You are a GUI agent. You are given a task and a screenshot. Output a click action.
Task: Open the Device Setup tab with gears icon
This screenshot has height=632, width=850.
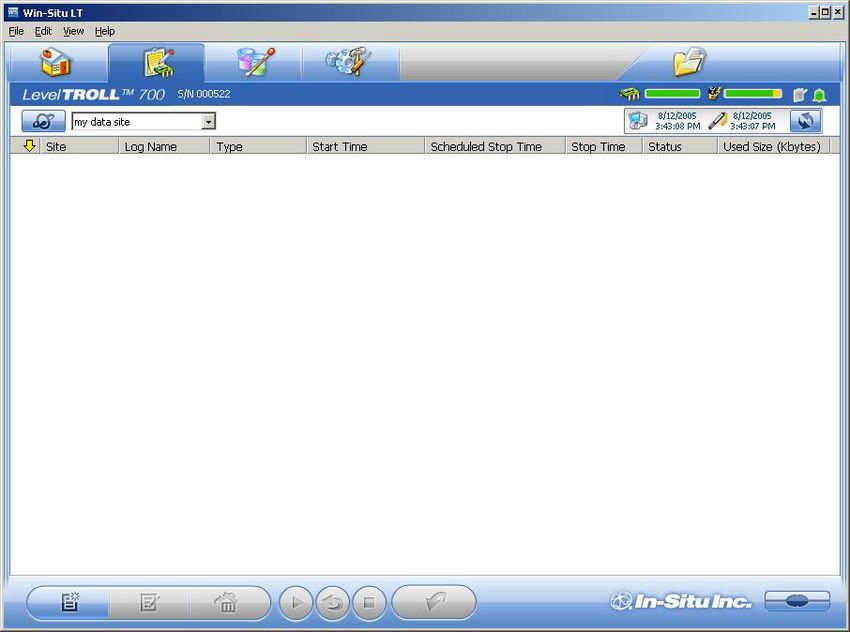coord(350,62)
